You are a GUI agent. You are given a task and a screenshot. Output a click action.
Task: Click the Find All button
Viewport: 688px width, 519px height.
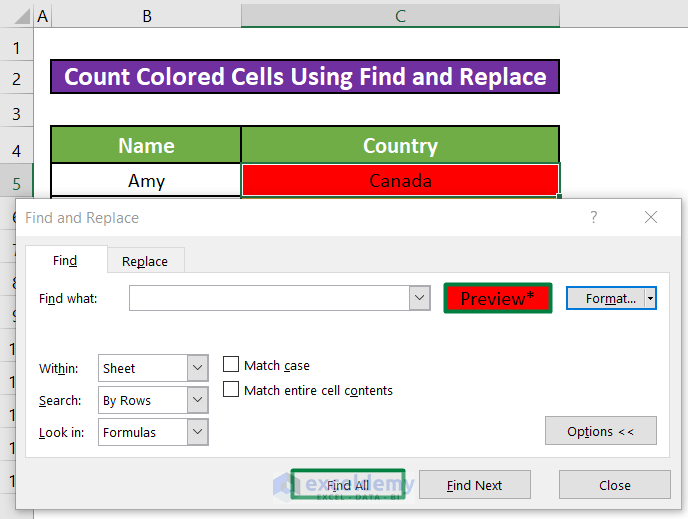coord(348,485)
